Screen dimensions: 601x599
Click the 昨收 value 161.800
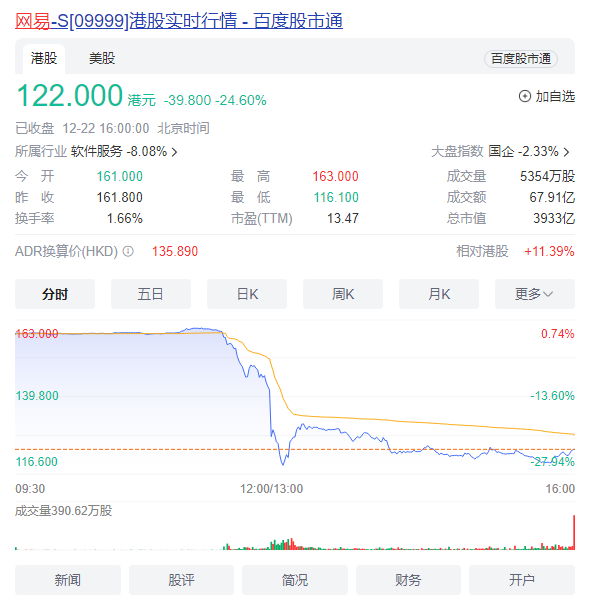point(119,197)
